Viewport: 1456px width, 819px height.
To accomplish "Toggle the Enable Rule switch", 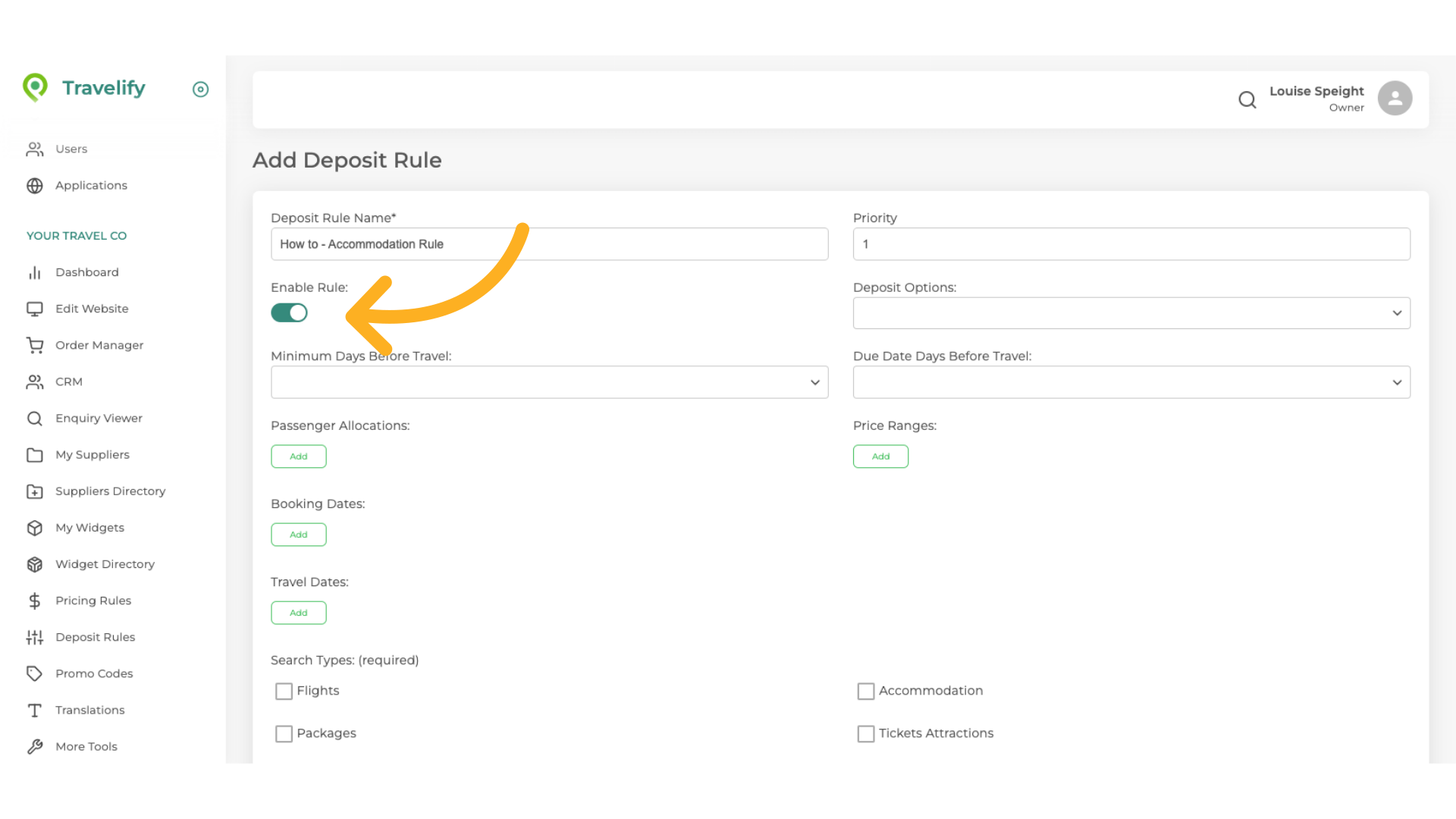I will (x=289, y=312).
